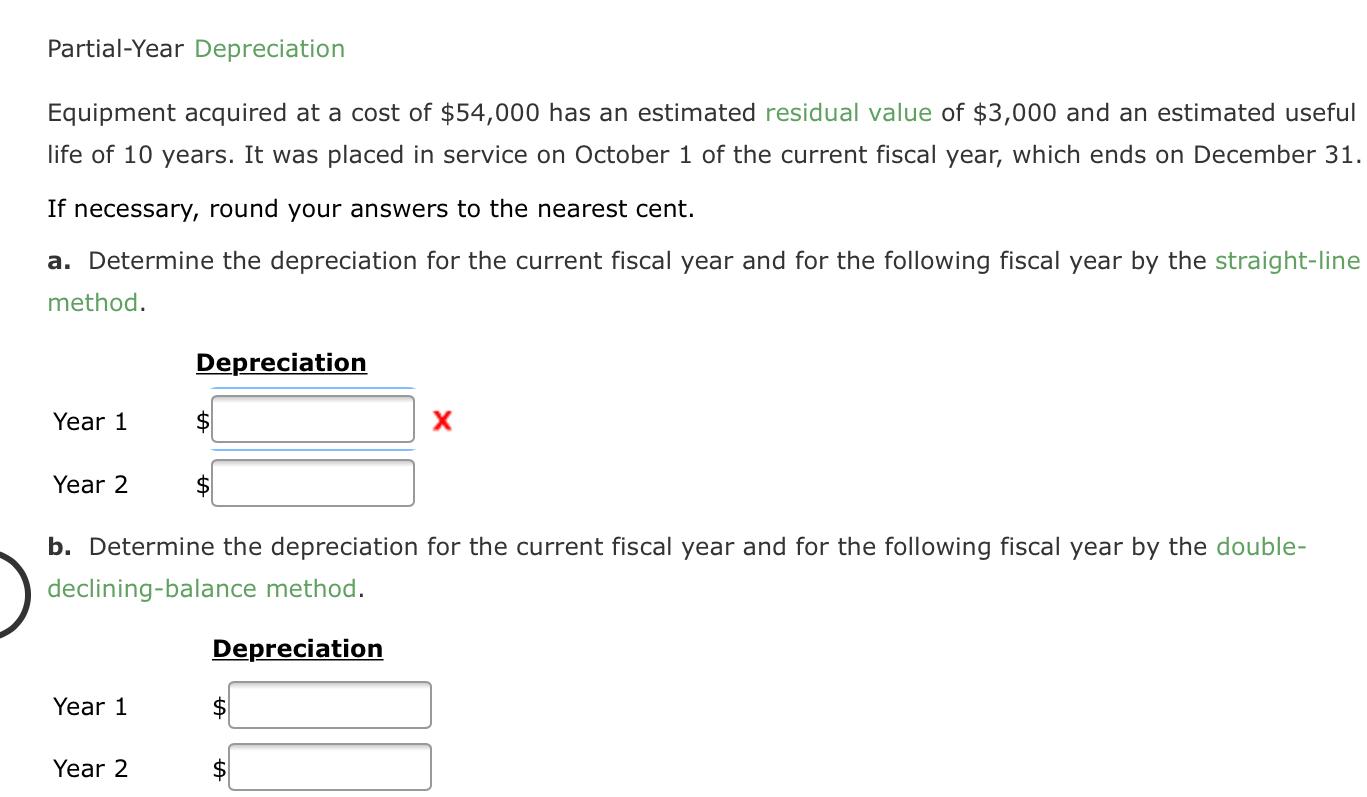The image size is (1367, 797).
Task: Click Year 2 input field under double-declining-balance method
Action: pyautogui.click(x=329, y=766)
